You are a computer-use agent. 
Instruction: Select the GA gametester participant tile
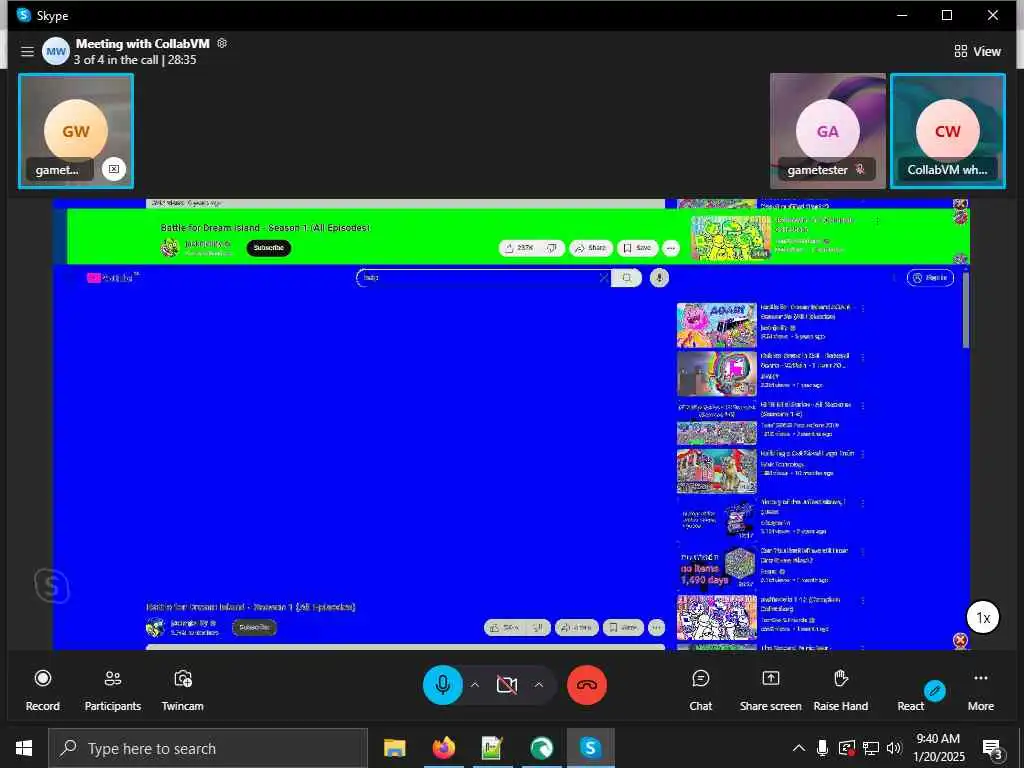coord(827,131)
